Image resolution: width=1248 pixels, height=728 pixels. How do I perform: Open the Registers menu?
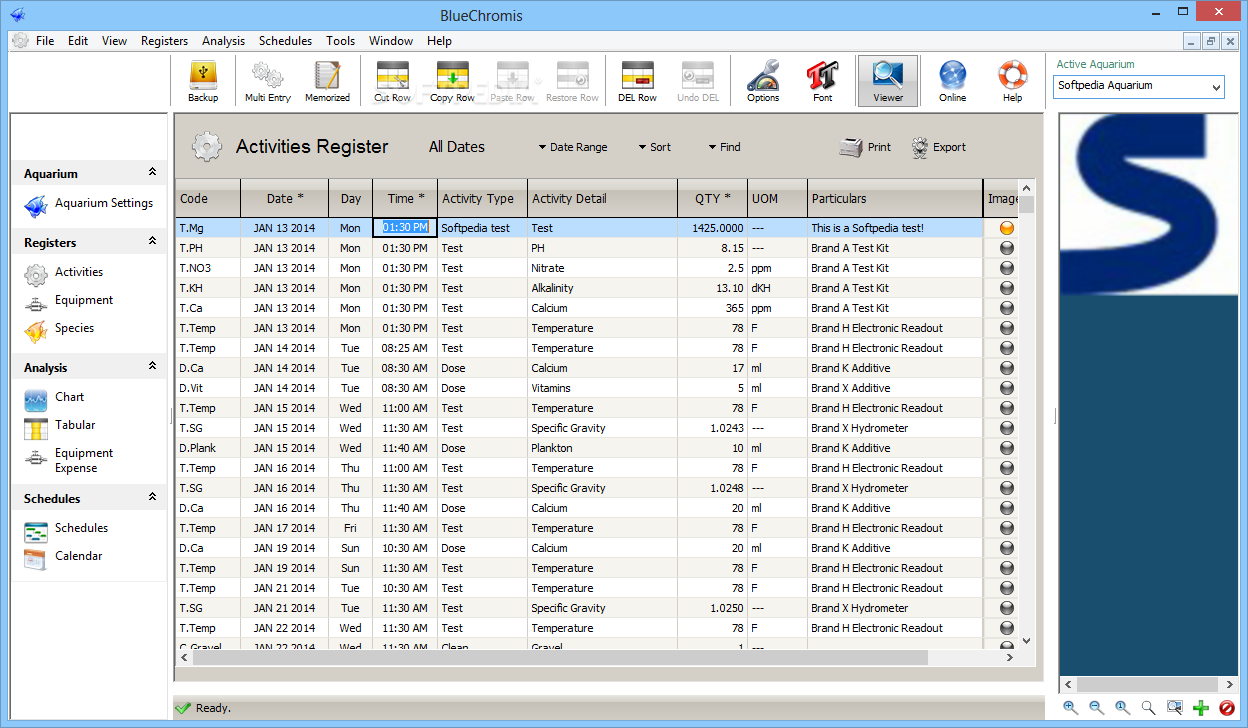click(164, 41)
